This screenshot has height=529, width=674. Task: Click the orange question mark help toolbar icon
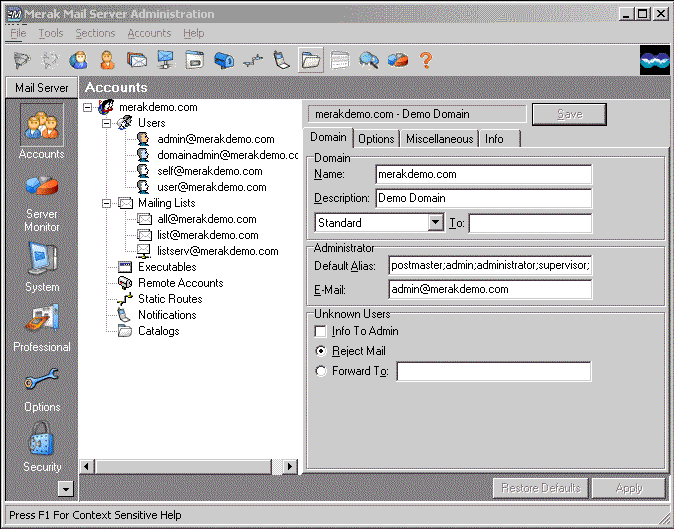coord(426,60)
